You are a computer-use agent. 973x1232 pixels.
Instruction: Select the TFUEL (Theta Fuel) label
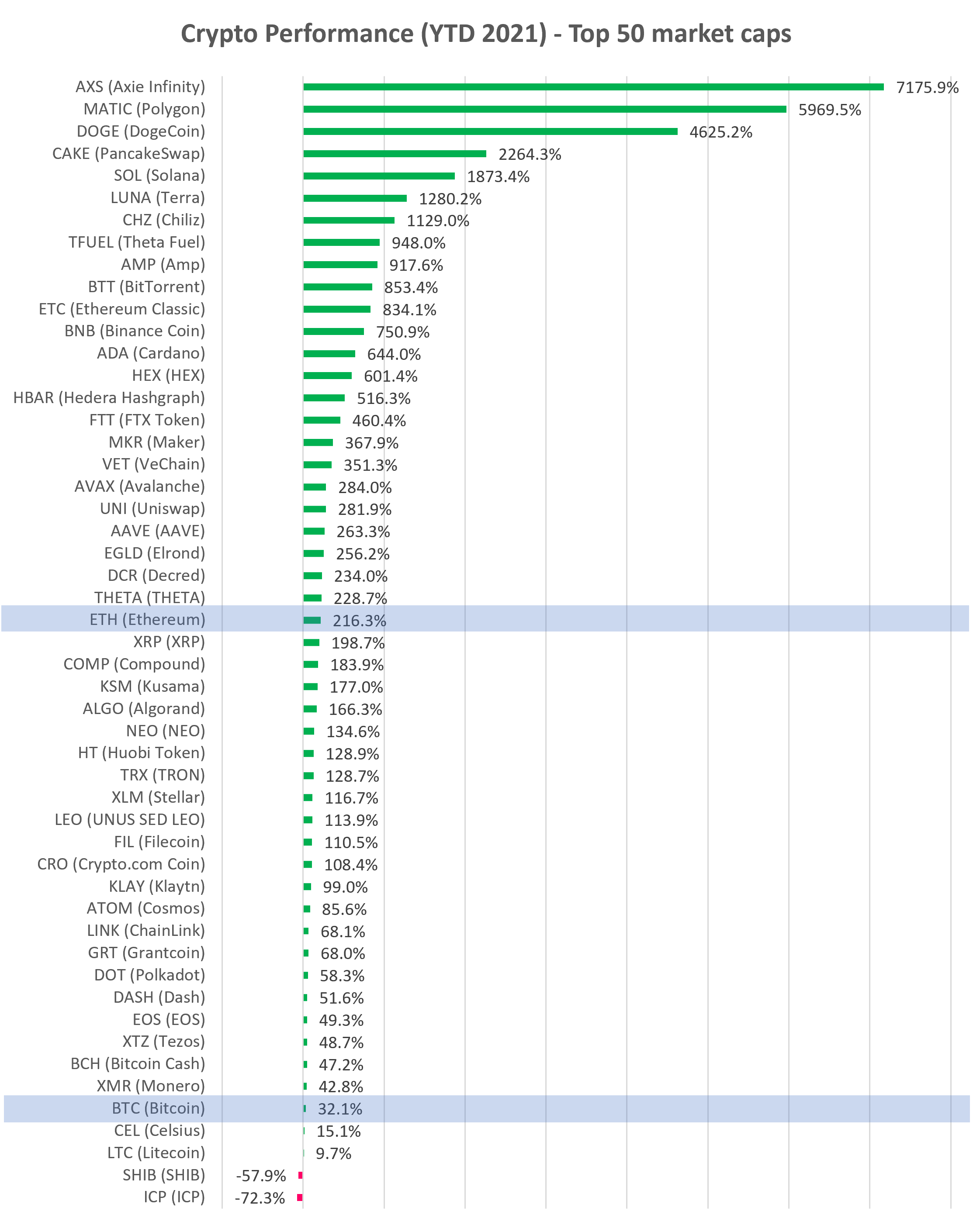click(x=137, y=242)
